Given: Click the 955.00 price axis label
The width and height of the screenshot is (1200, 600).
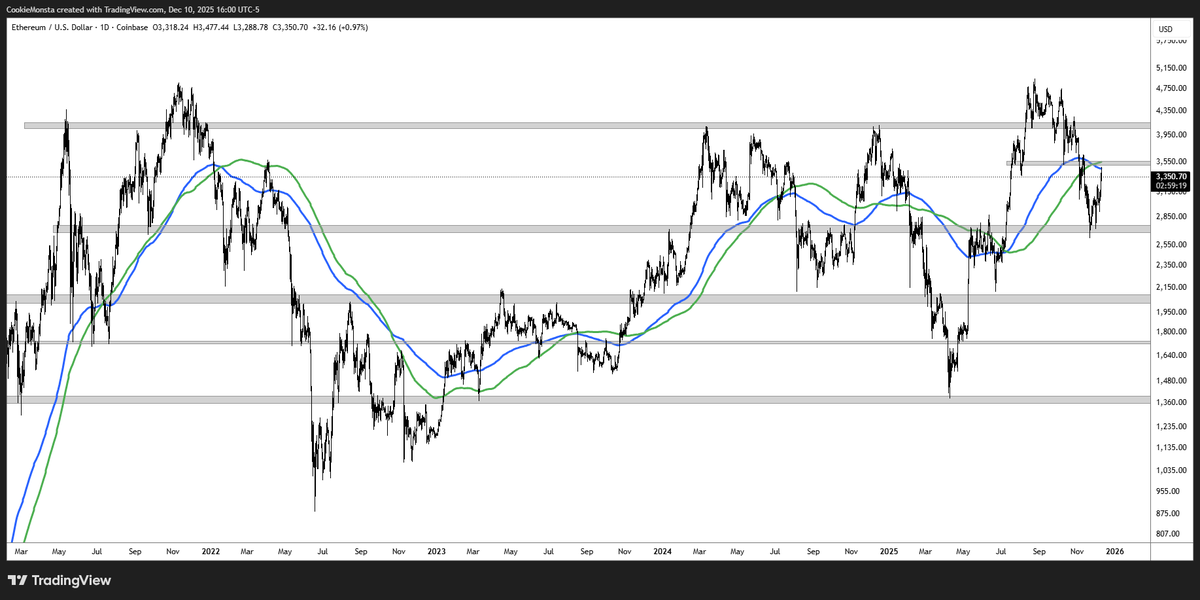Looking at the screenshot, I should pos(1168,491).
